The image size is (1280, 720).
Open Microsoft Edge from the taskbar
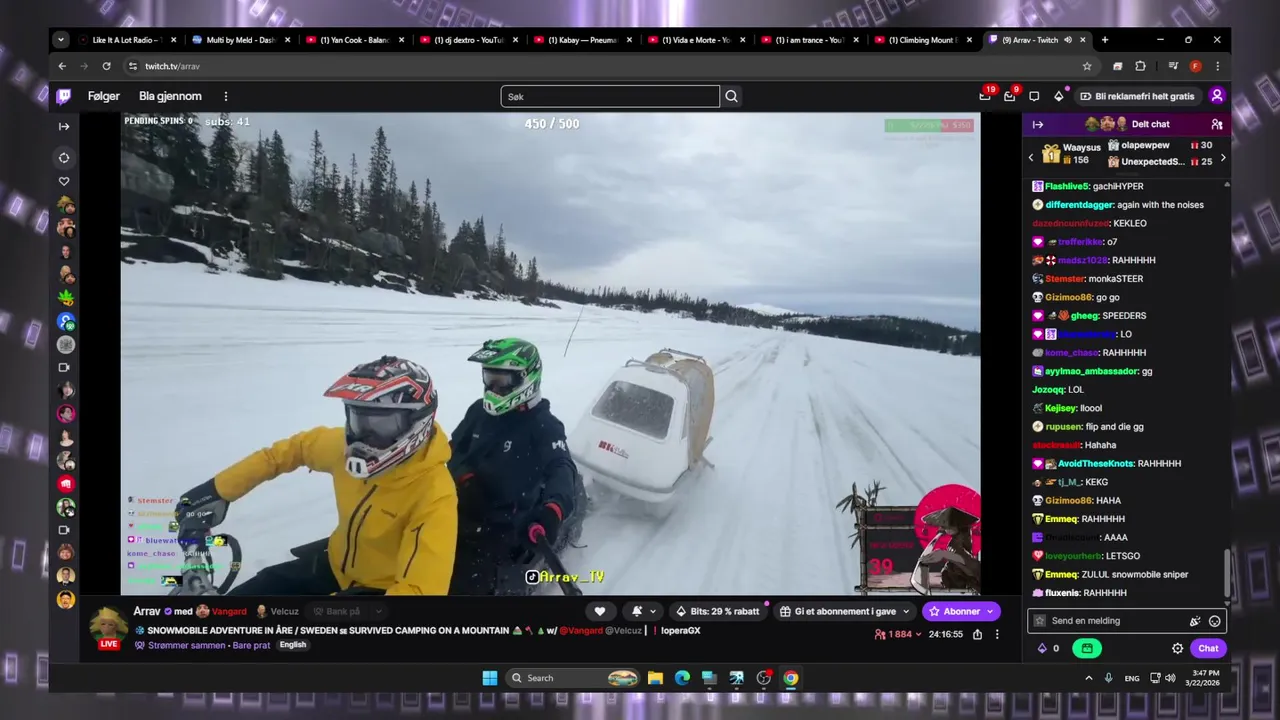tap(682, 678)
